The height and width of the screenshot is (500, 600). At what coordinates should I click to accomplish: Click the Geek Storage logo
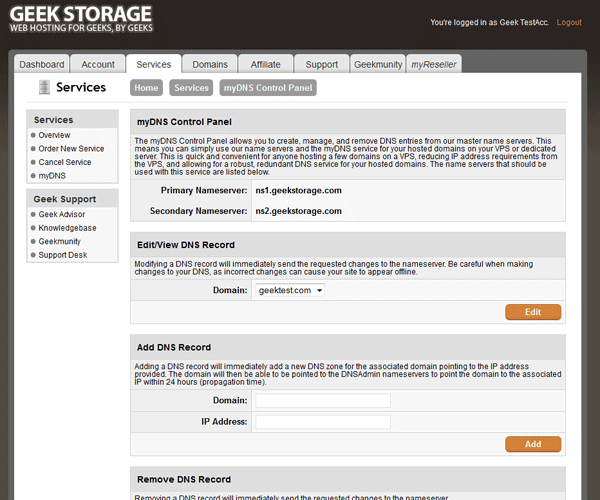tap(81, 18)
